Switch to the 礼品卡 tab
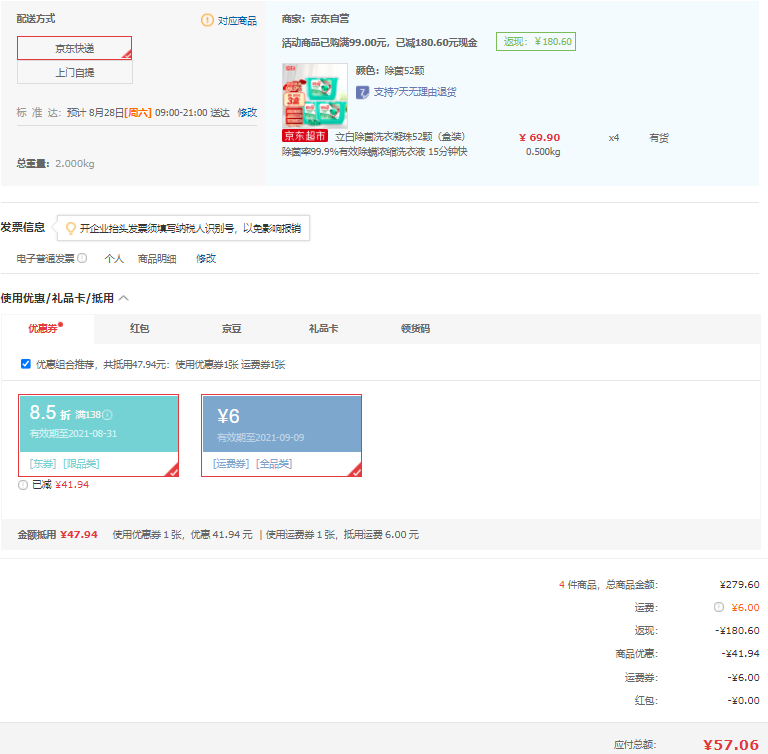This screenshot has height=754, width=768. tap(323, 328)
